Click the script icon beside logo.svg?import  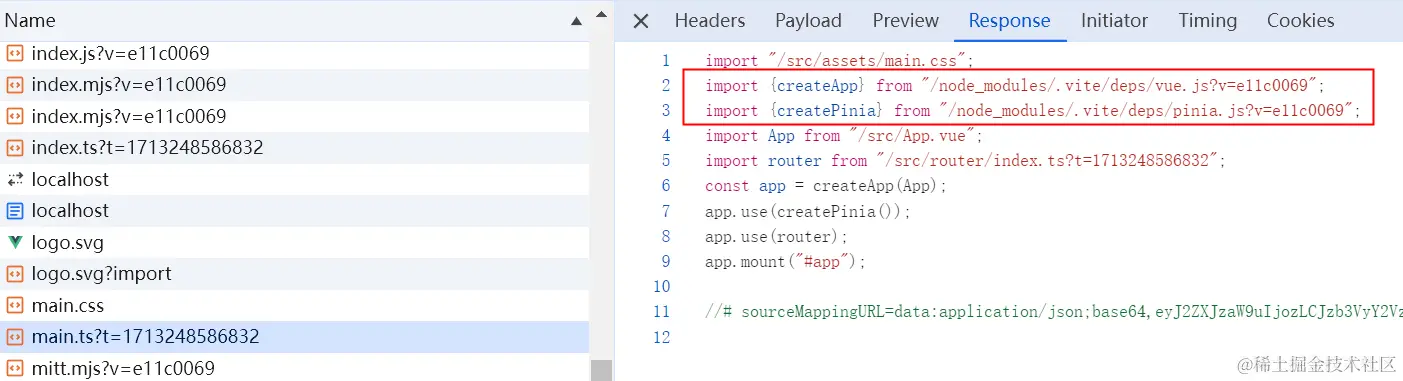pyautogui.click(x=15, y=274)
